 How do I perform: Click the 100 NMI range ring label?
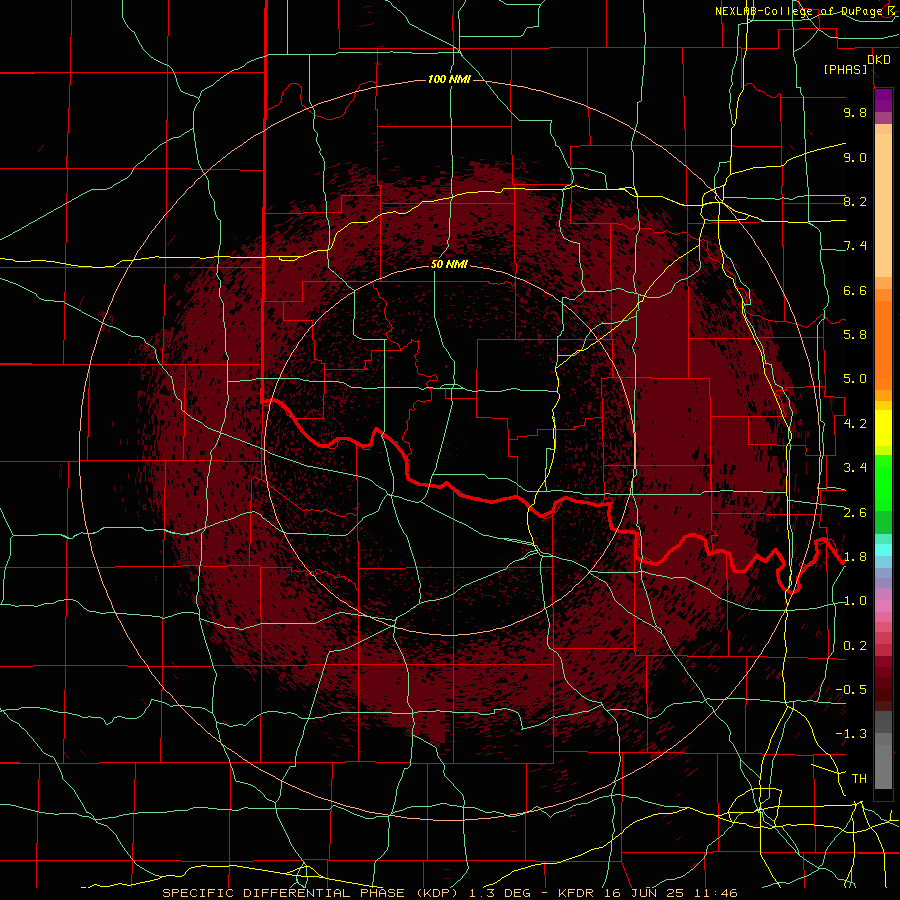pos(449,79)
